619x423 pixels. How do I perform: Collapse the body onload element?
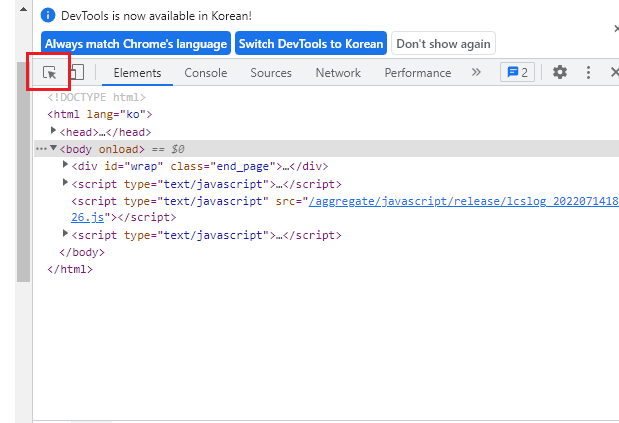tap(53, 148)
